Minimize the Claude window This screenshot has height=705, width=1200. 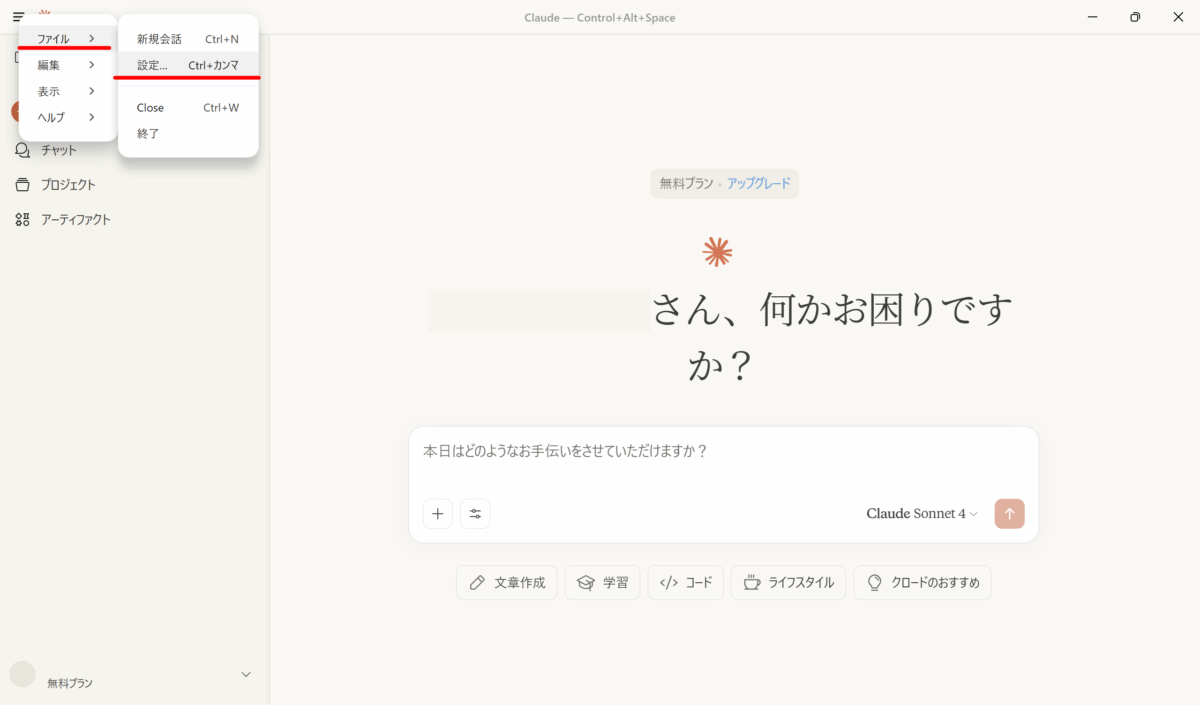tap(1093, 17)
